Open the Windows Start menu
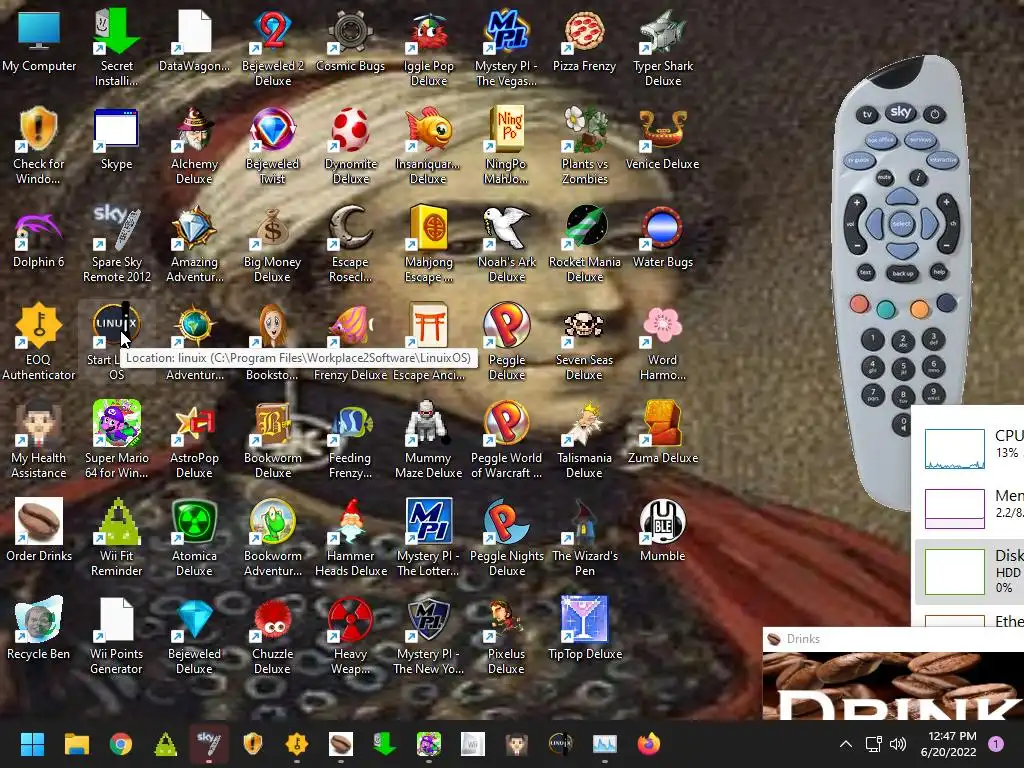1024x768 pixels. tap(32, 744)
